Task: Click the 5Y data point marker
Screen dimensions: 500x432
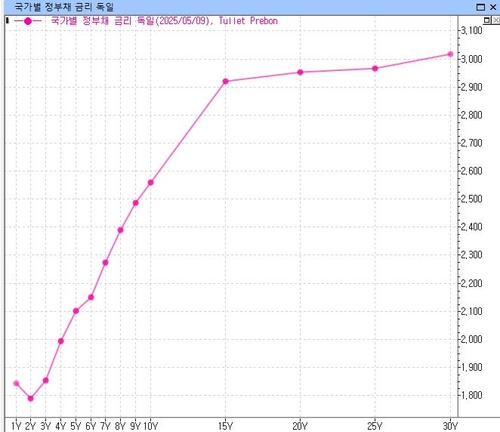Action: tap(76, 311)
